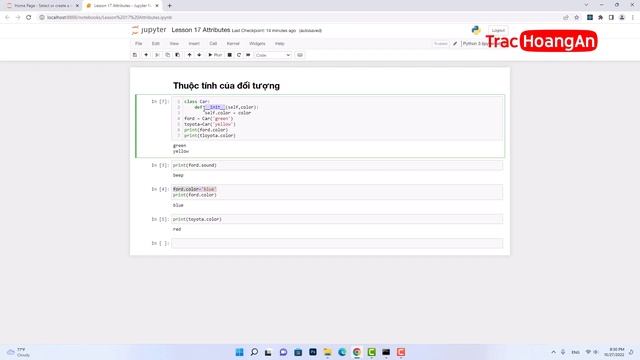Paste cells below using the toolbar icon
640x360 pixels.
[x=178, y=55]
